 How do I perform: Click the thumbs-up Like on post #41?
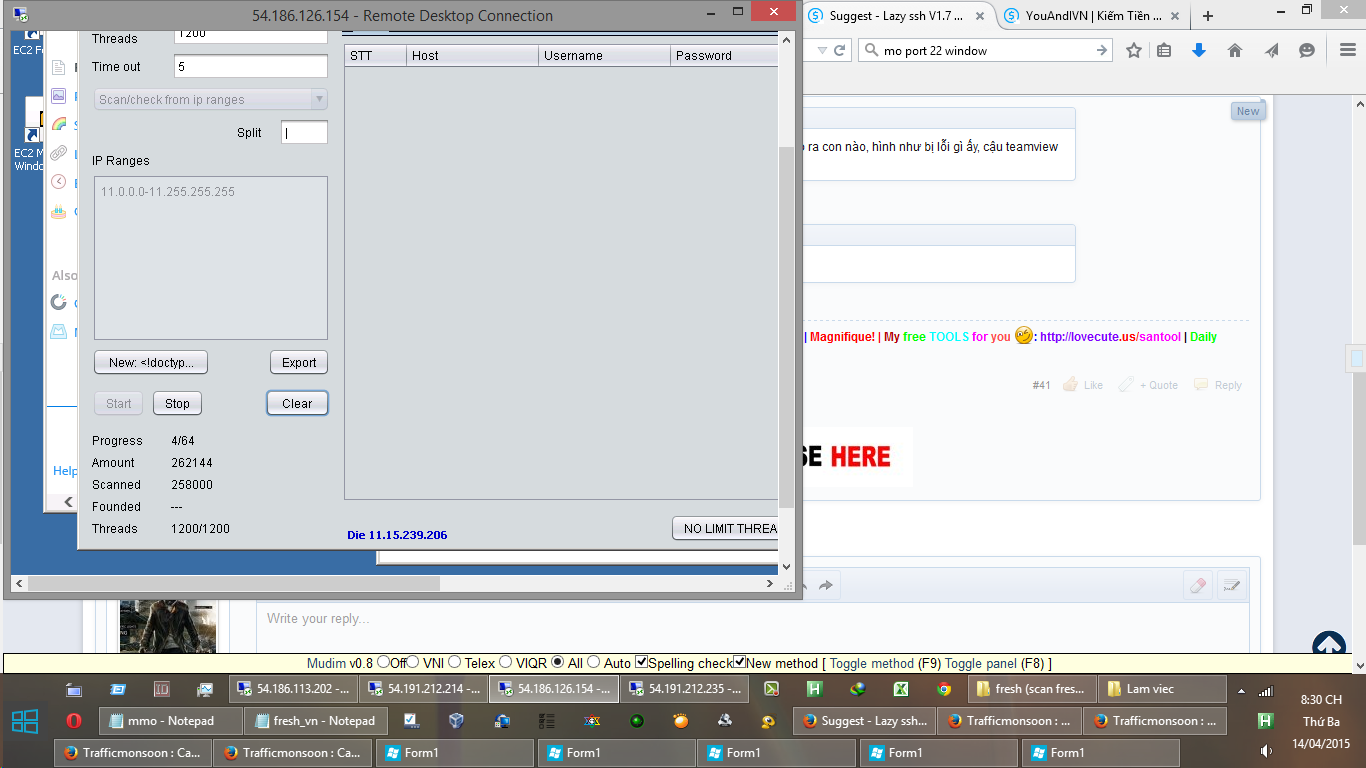point(1082,385)
